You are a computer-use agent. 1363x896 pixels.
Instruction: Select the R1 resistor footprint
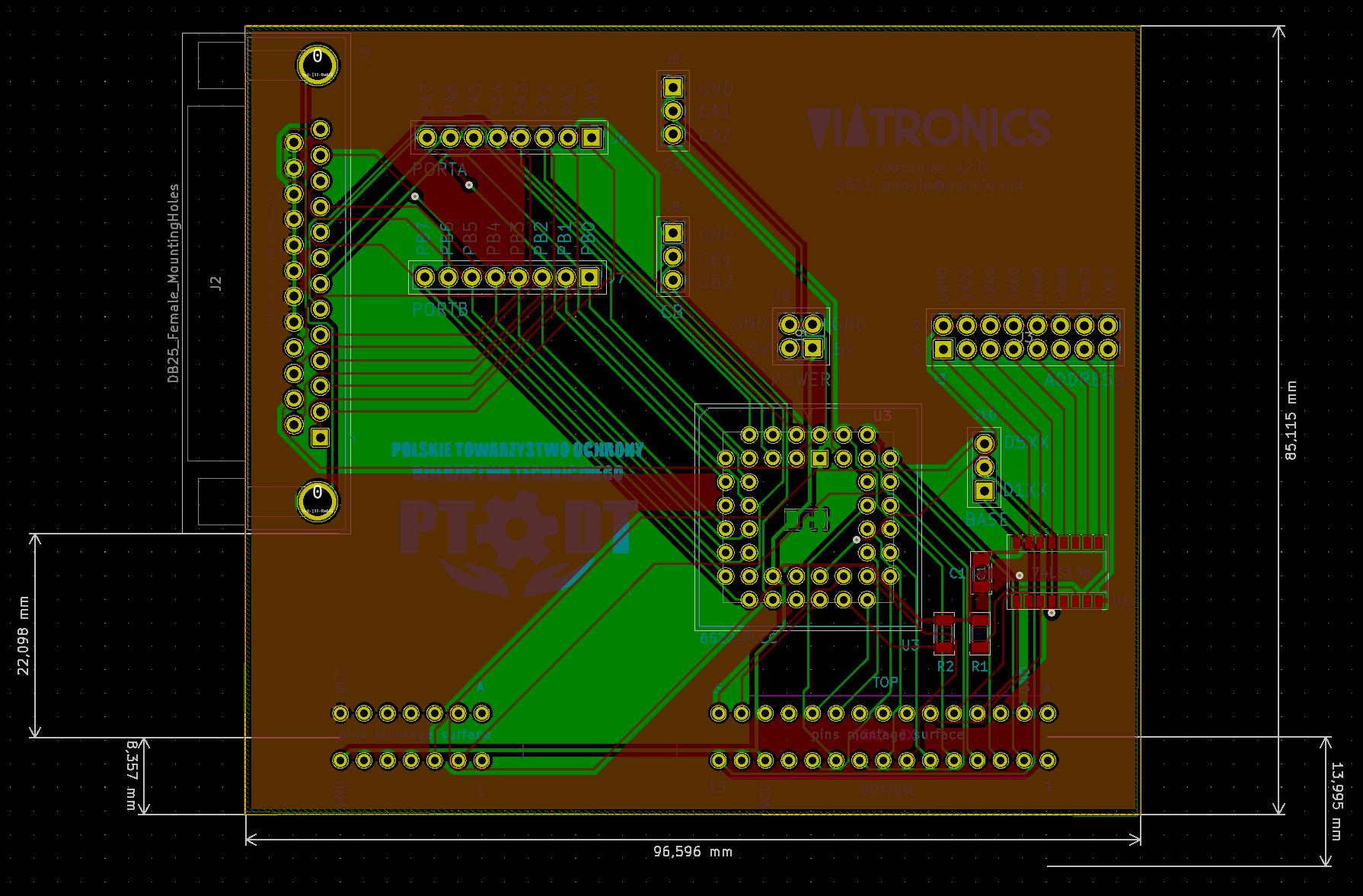click(x=979, y=633)
